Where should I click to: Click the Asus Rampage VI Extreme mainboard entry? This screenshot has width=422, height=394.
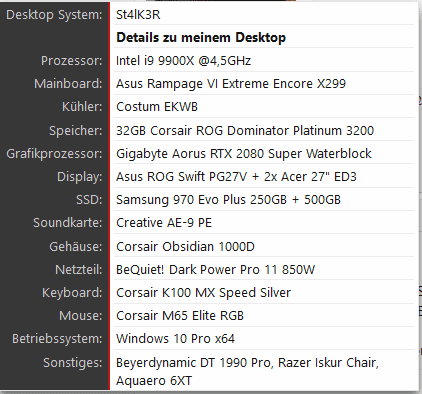click(231, 84)
